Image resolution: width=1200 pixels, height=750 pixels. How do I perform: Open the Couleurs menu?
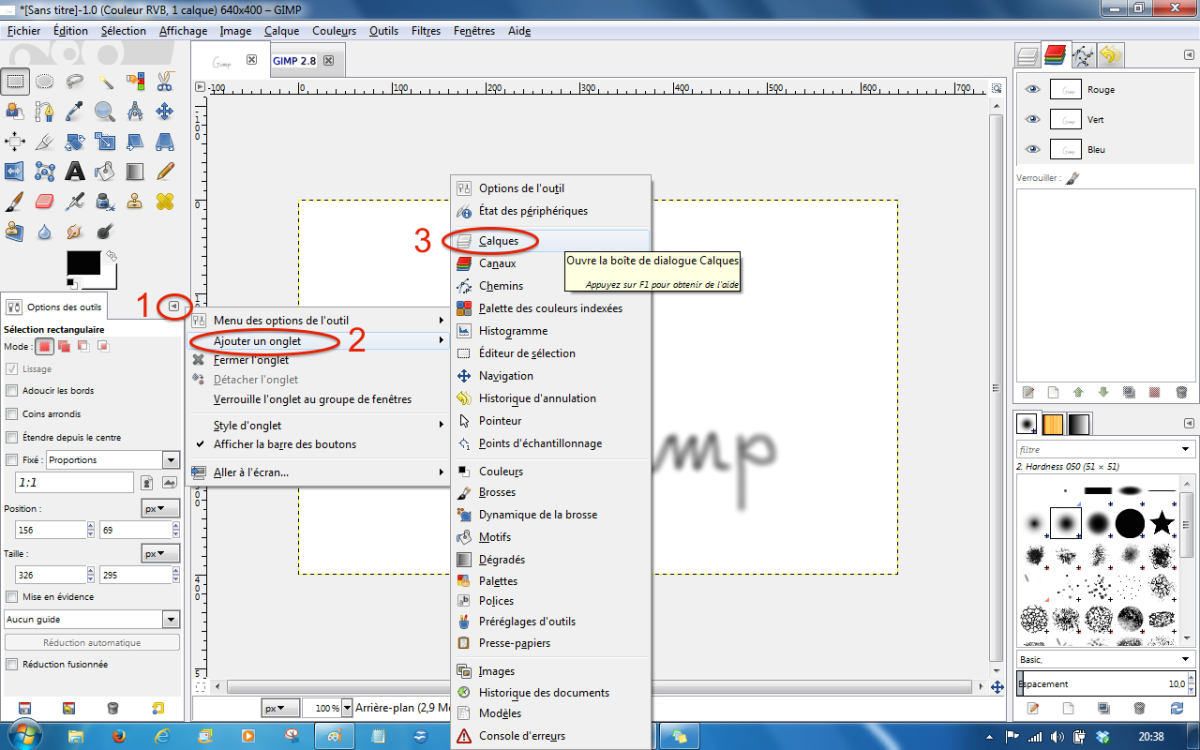click(x=334, y=31)
